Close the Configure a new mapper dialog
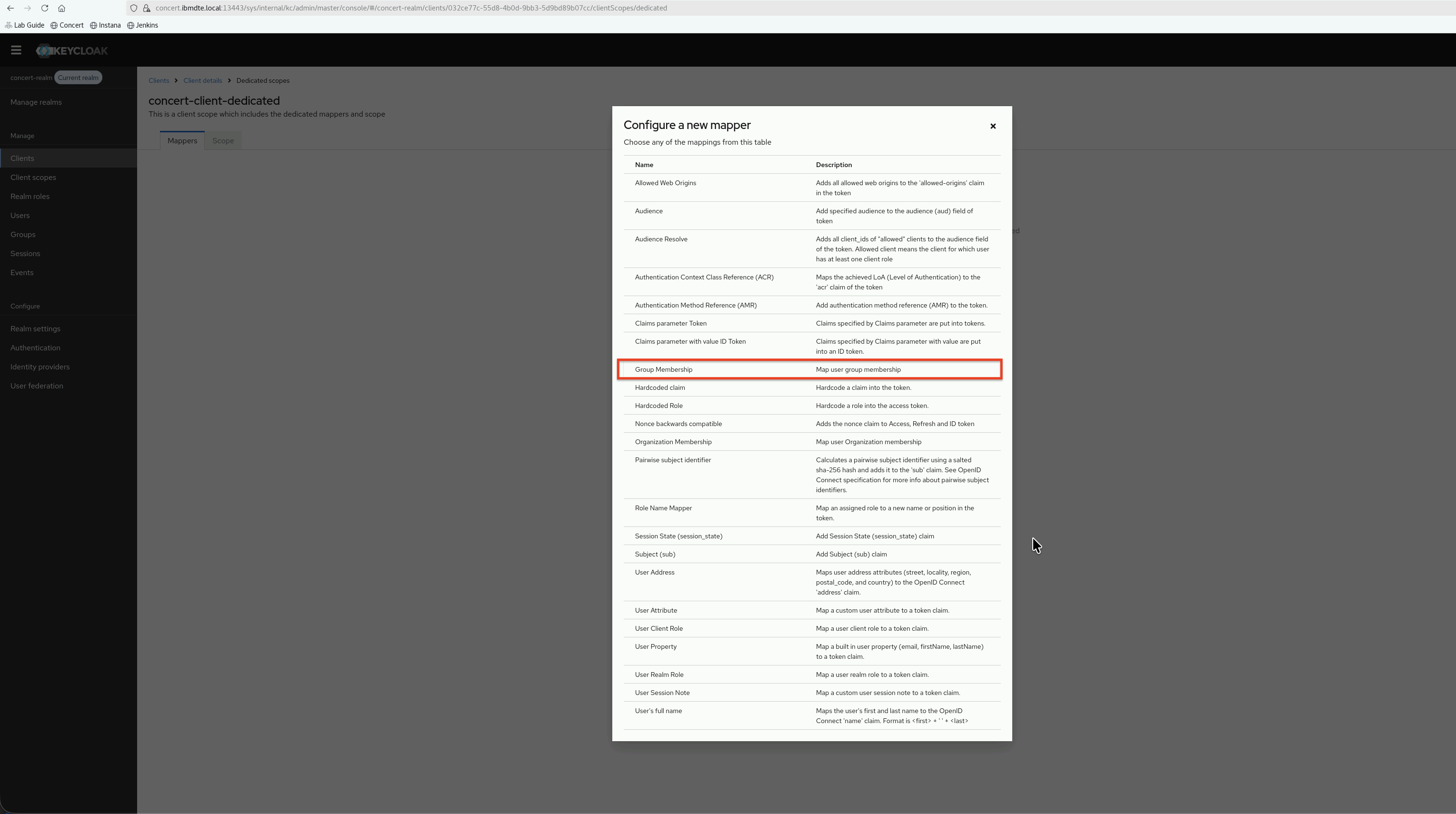This screenshot has width=1456, height=814. pos(993,126)
